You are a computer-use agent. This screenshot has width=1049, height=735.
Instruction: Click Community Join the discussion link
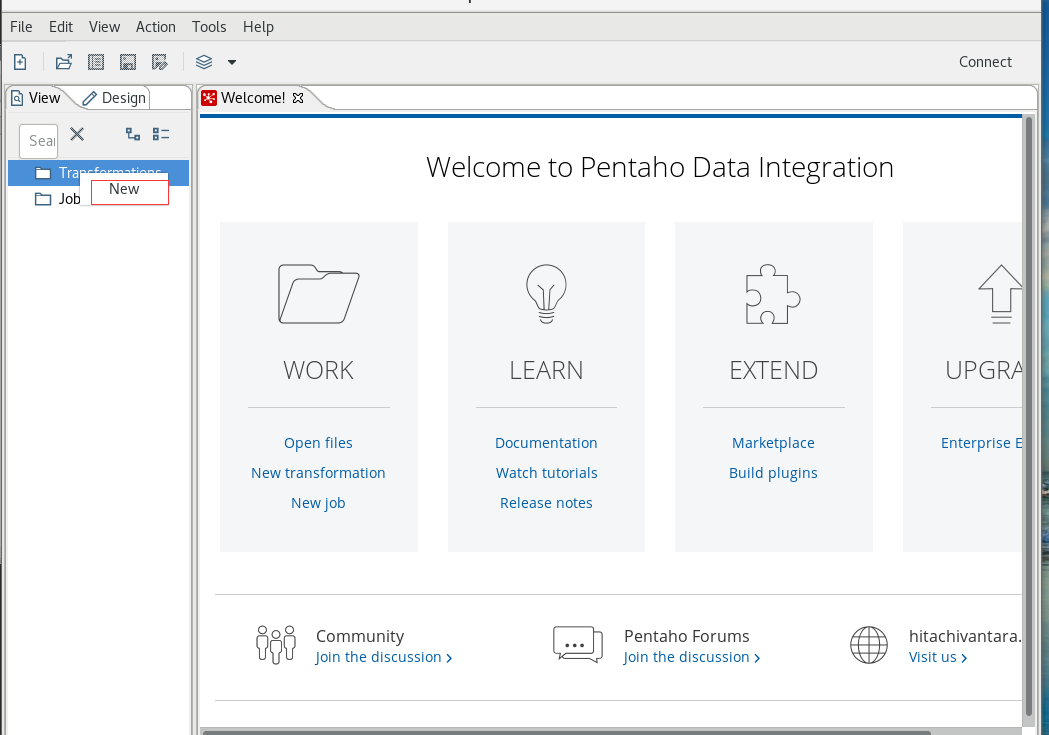(x=383, y=657)
